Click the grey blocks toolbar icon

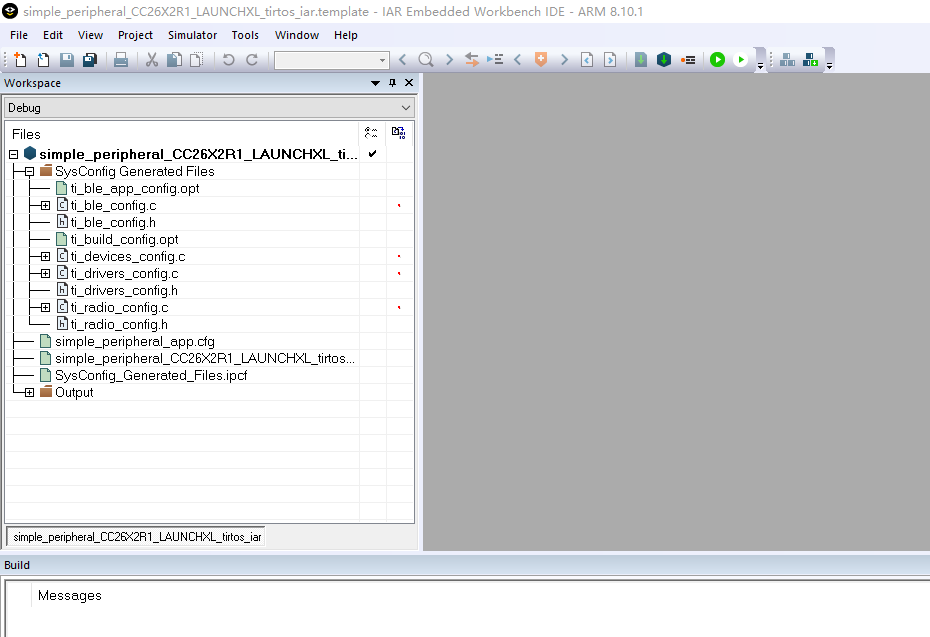788,59
